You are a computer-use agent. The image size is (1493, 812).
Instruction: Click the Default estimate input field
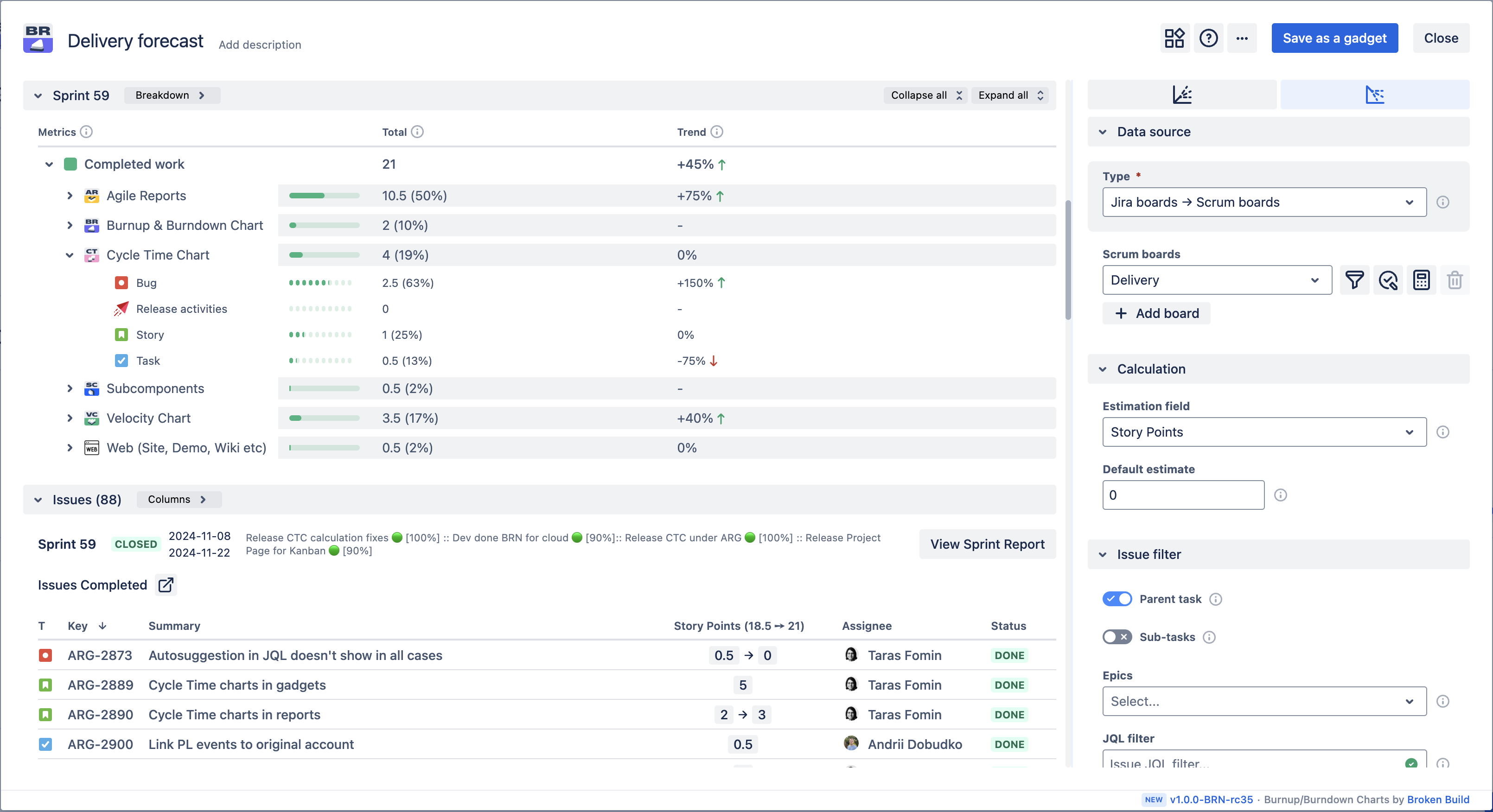click(1183, 495)
